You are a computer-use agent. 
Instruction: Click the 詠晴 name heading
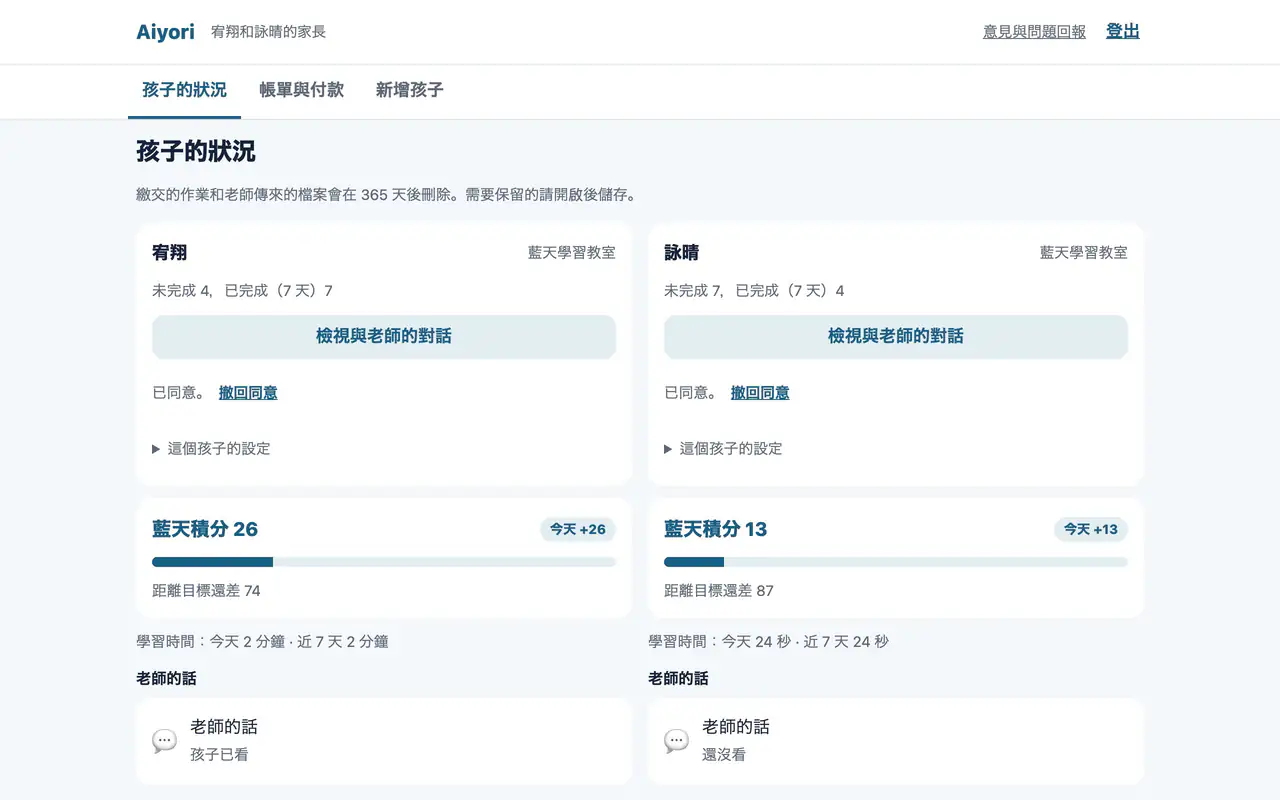(681, 253)
